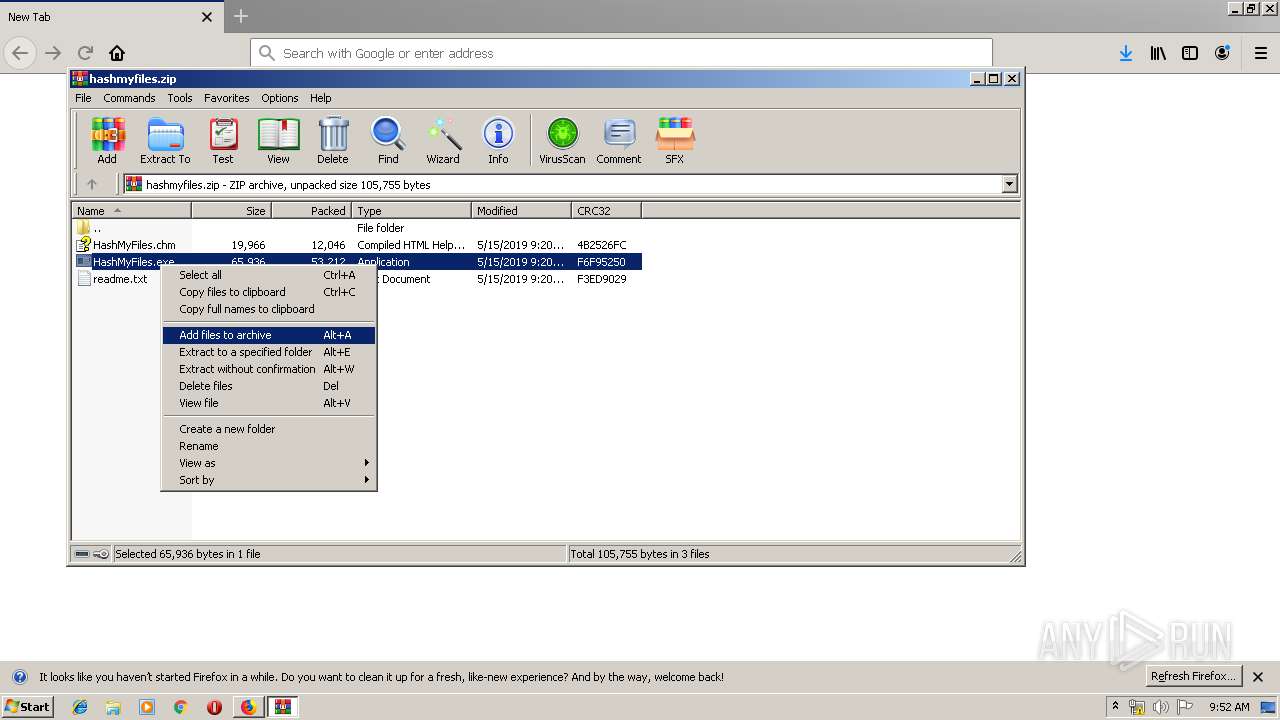Click the Refresh Firefox button

(x=1194, y=676)
